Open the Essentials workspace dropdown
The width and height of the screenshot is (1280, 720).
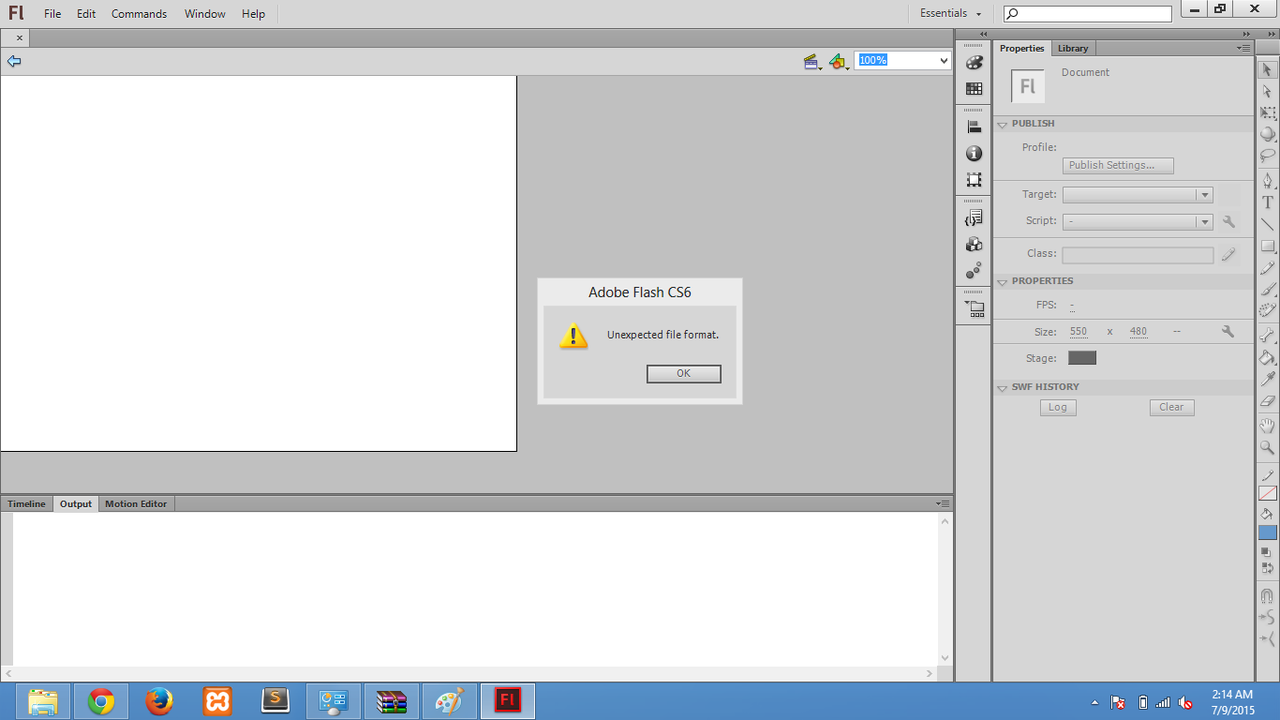pos(951,14)
